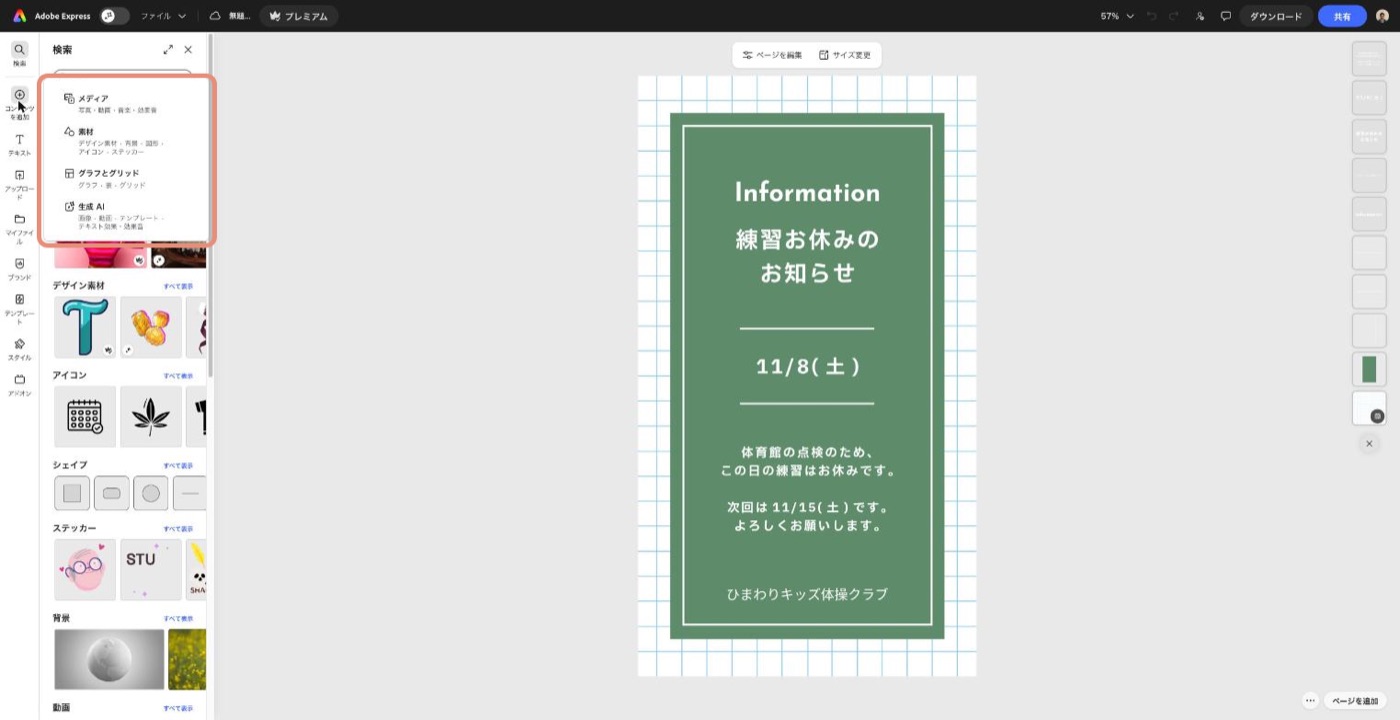Click ページを編集 above the canvas

point(772,55)
